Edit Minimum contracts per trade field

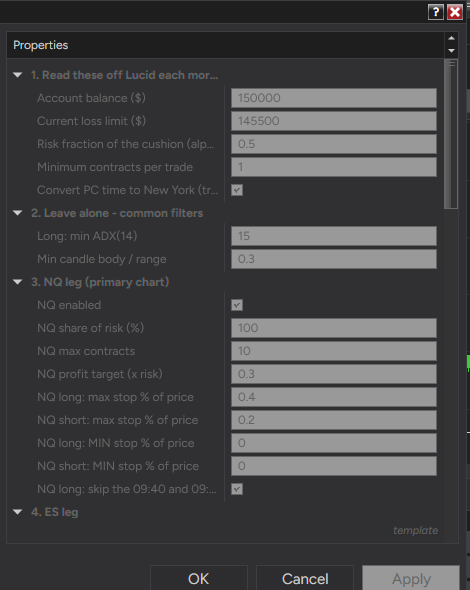334,167
